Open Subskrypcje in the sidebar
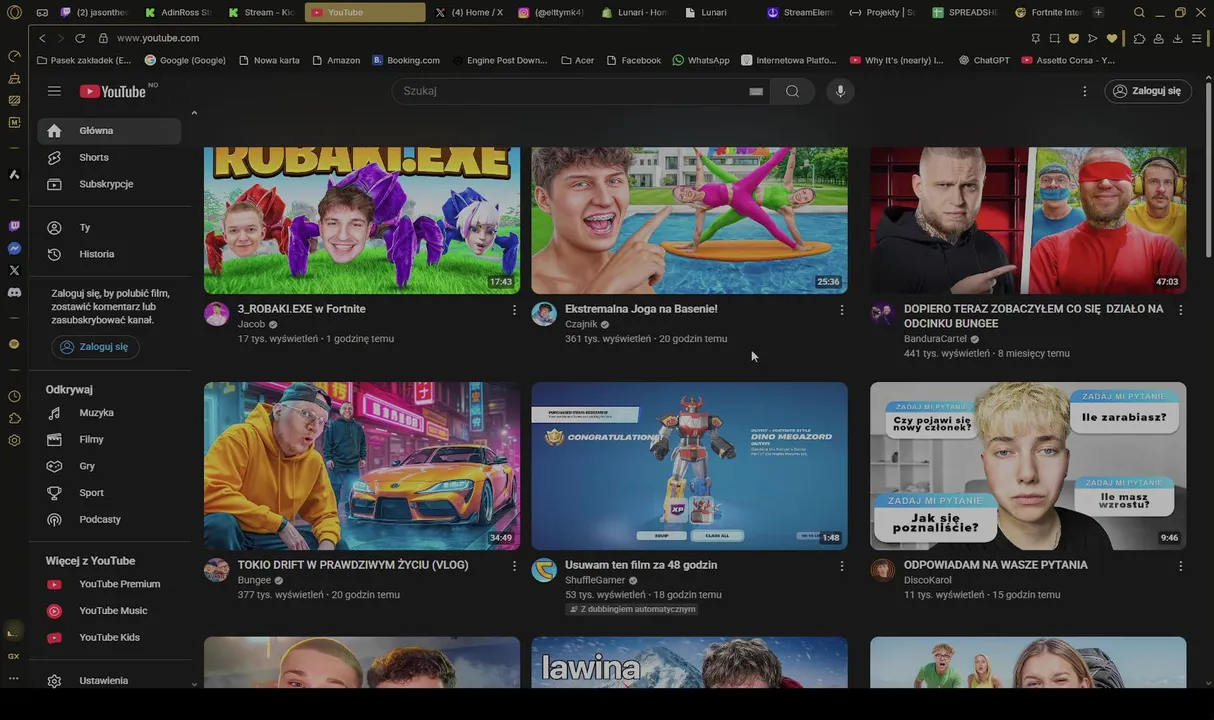 click(x=110, y=184)
